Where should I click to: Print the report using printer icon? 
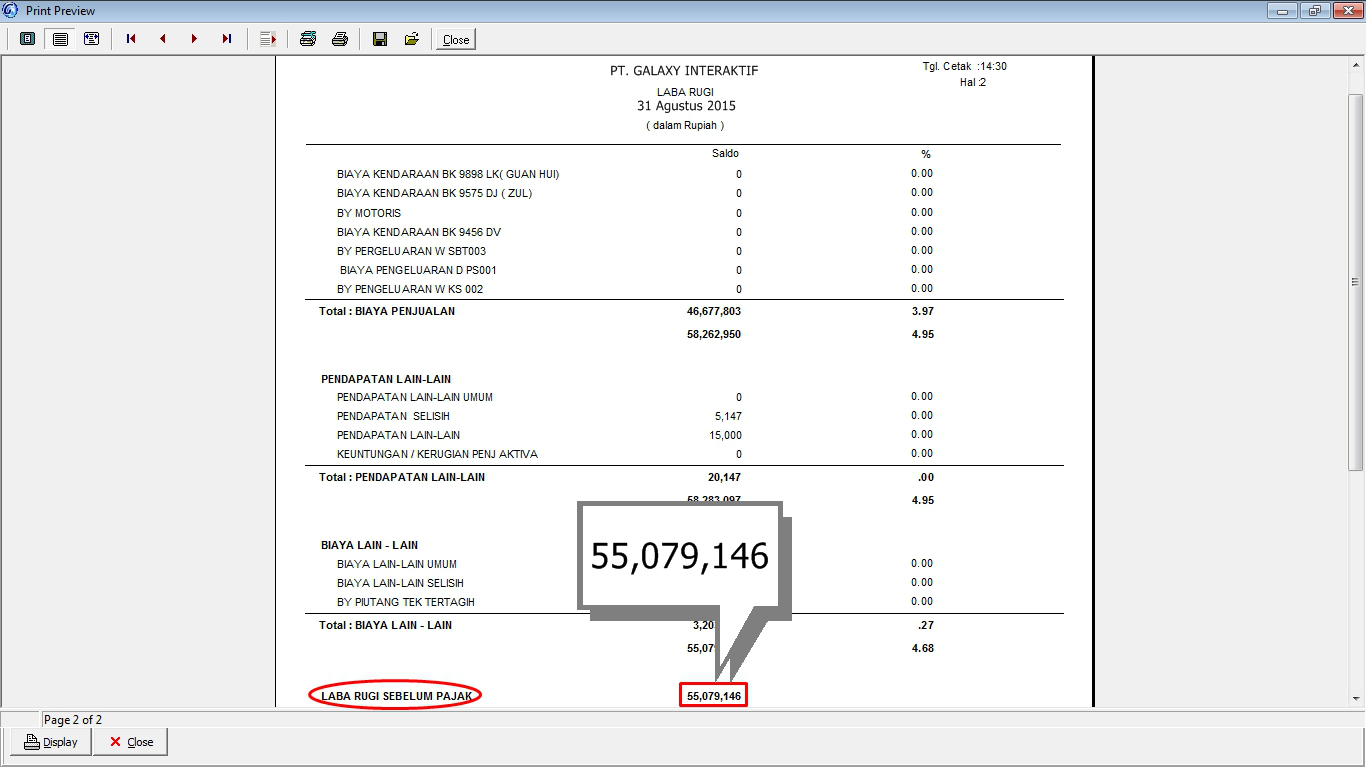coord(340,39)
